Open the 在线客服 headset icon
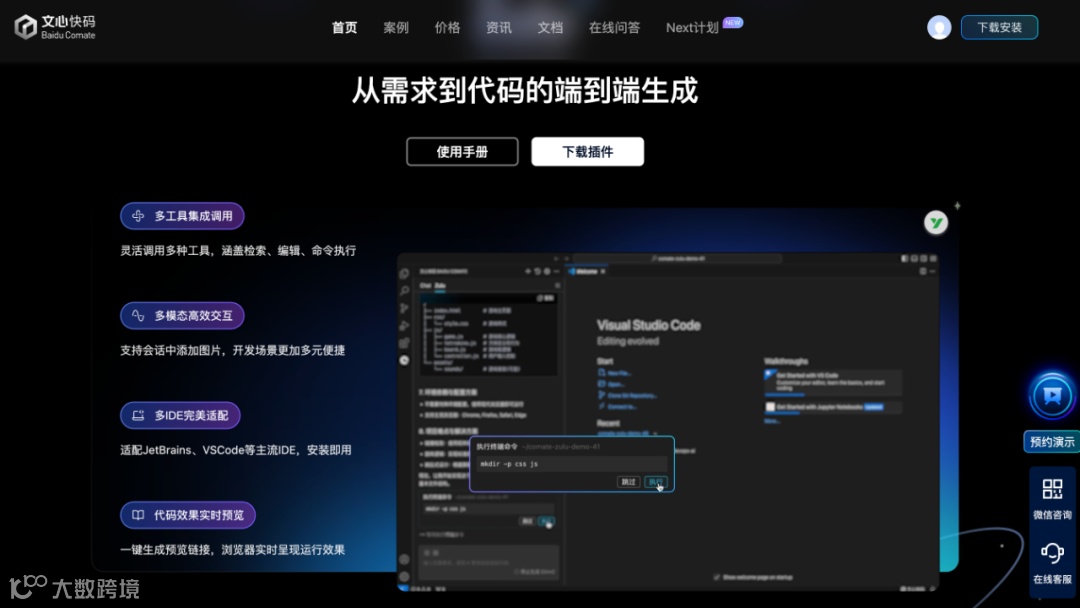The width and height of the screenshot is (1080, 608). [x=1052, y=552]
